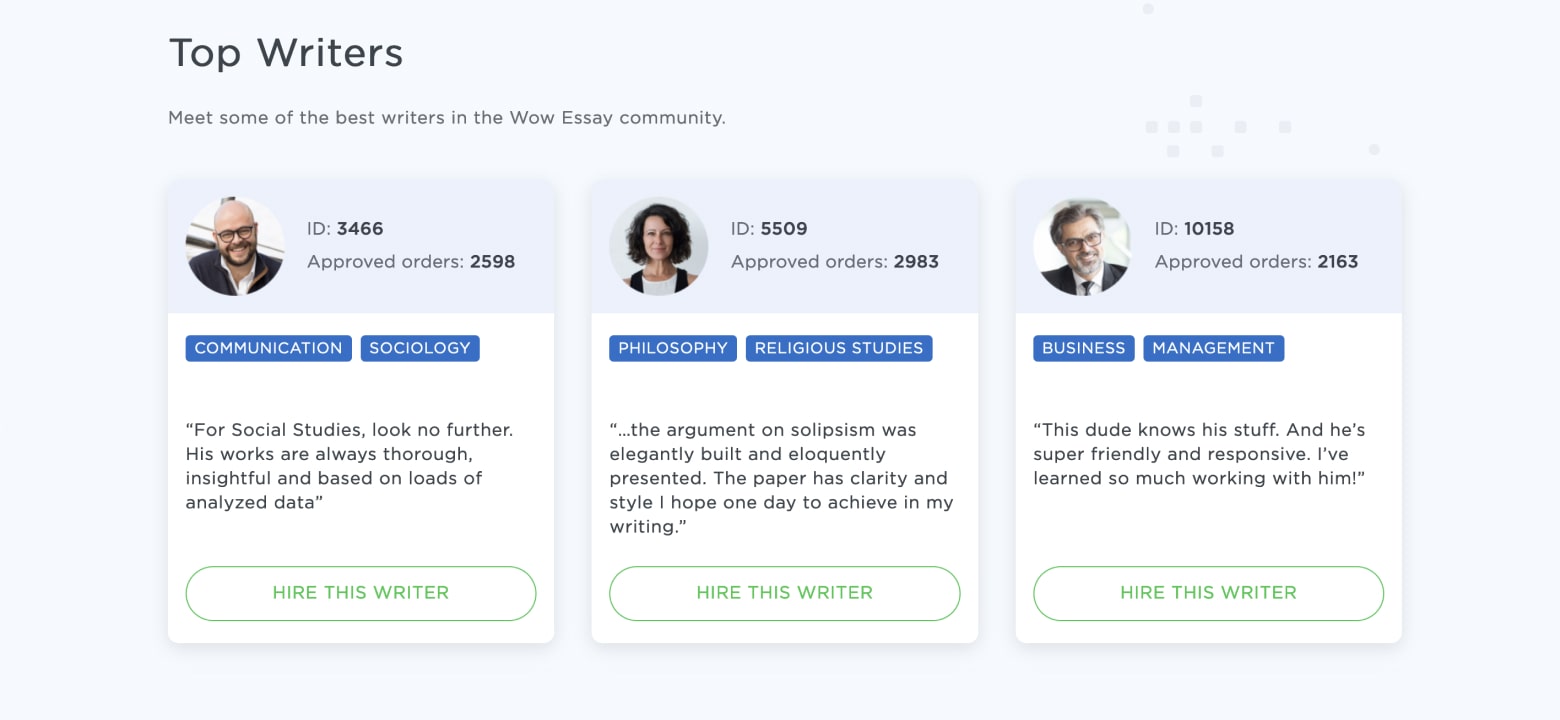Click writer ID 3466 label
The height and width of the screenshot is (720, 1560).
tap(345, 229)
